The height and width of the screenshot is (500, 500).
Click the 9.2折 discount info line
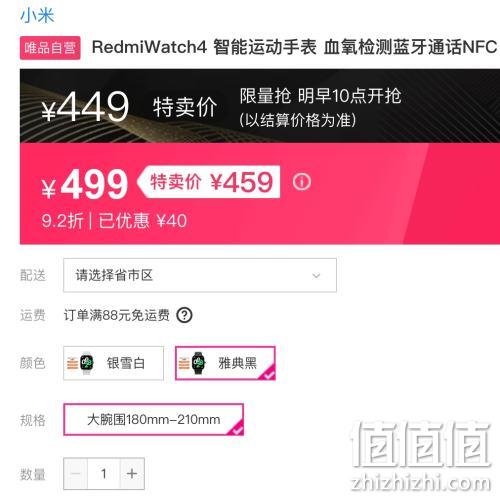[x=114, y=221]
